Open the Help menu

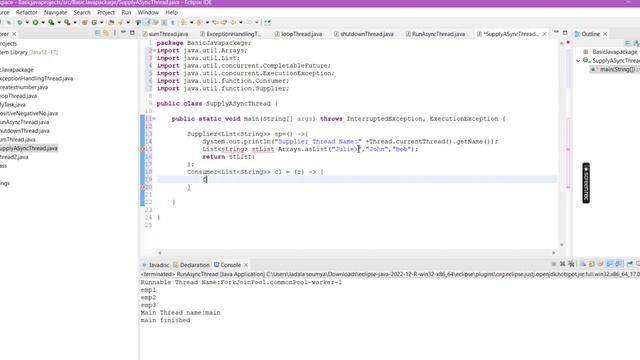(x=171, y=13)
